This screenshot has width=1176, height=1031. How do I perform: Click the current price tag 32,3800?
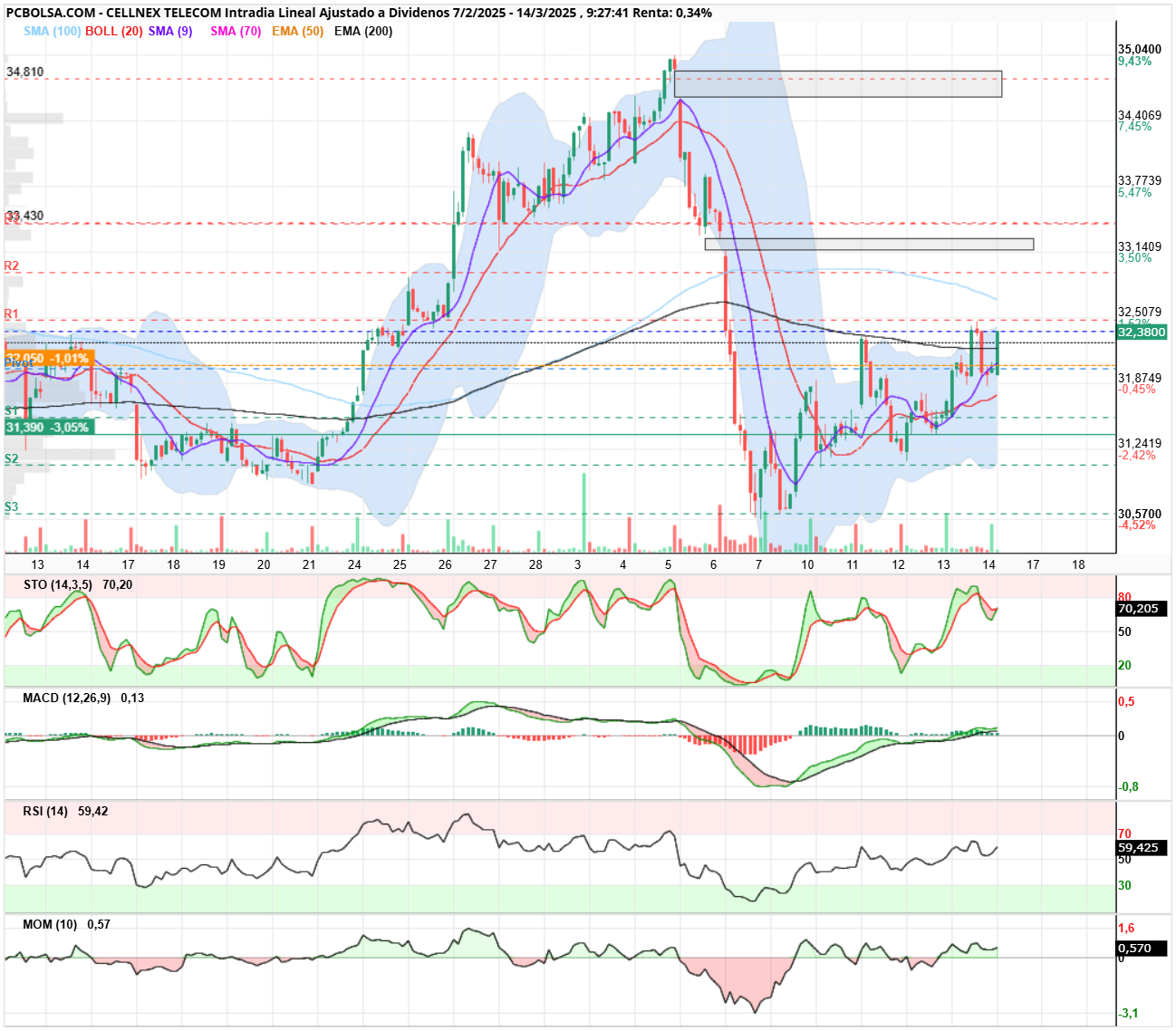pyautogui.click(x=1142, y=332)
